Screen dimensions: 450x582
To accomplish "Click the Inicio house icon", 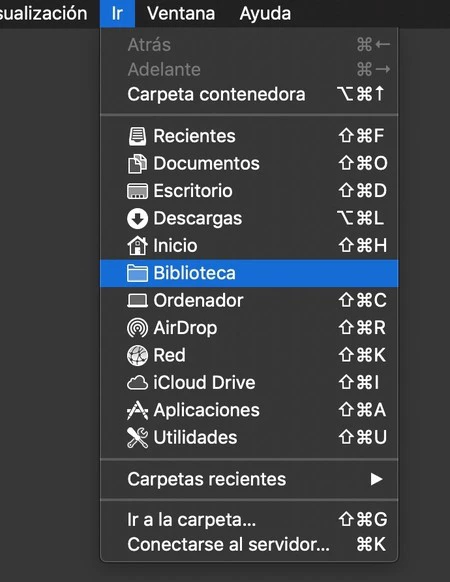I will click(x=137, y=245).
